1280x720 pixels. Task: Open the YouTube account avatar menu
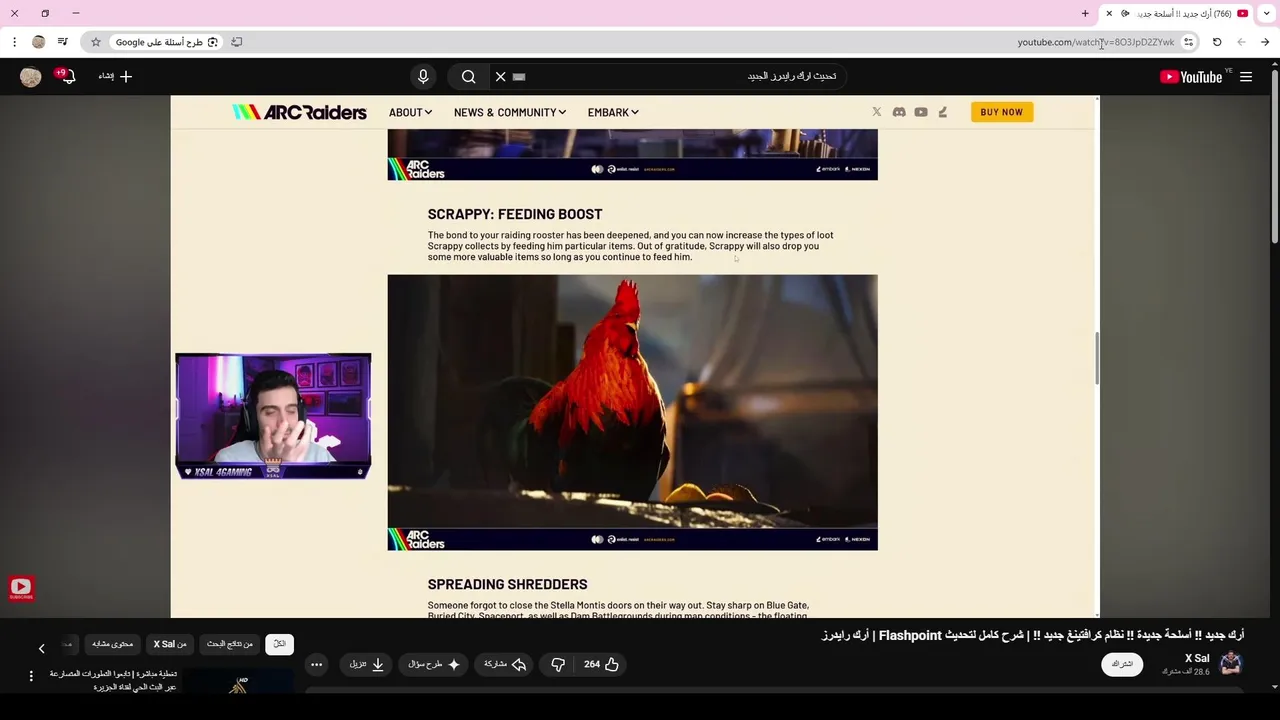tap(31, 76)
